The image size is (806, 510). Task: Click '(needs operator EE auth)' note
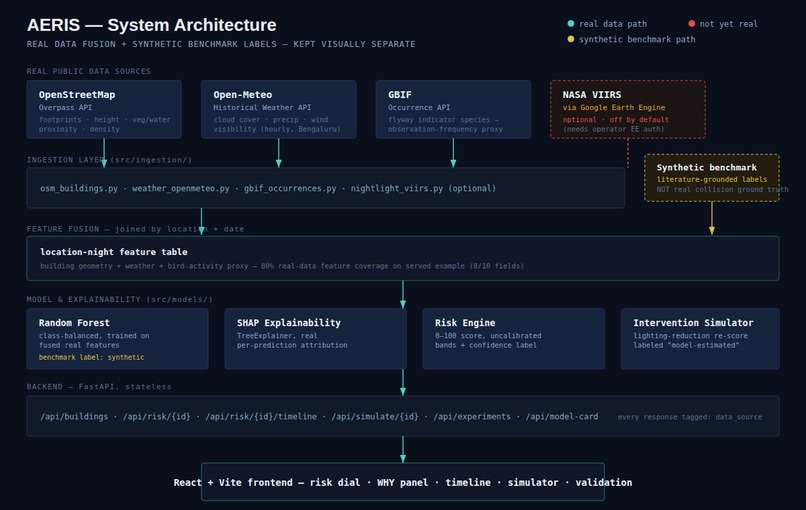613,129
